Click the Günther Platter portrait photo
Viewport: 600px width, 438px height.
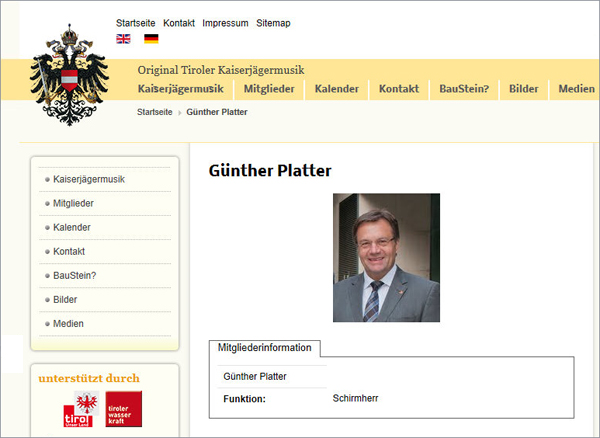point(386,257)
